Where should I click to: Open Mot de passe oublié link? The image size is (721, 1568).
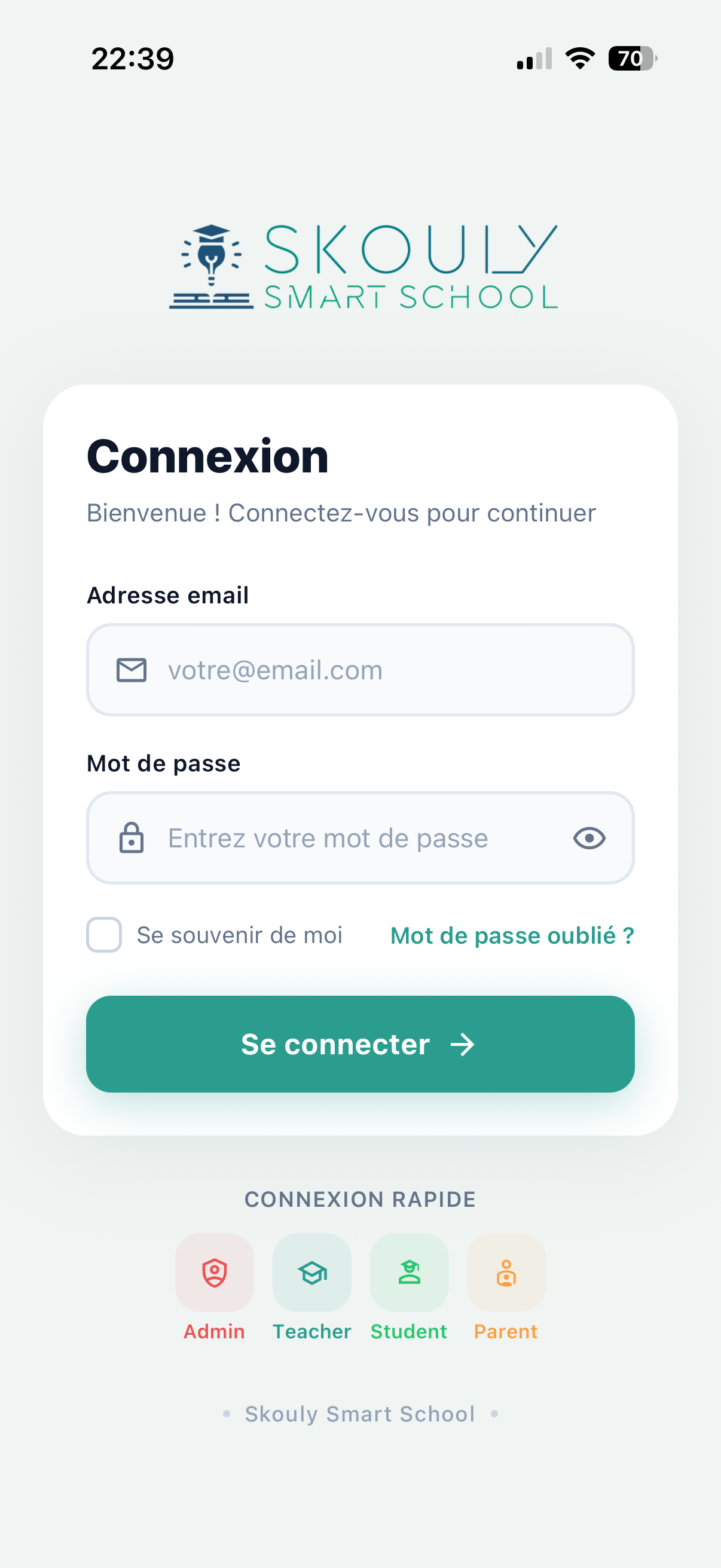[x=512, y=935]
